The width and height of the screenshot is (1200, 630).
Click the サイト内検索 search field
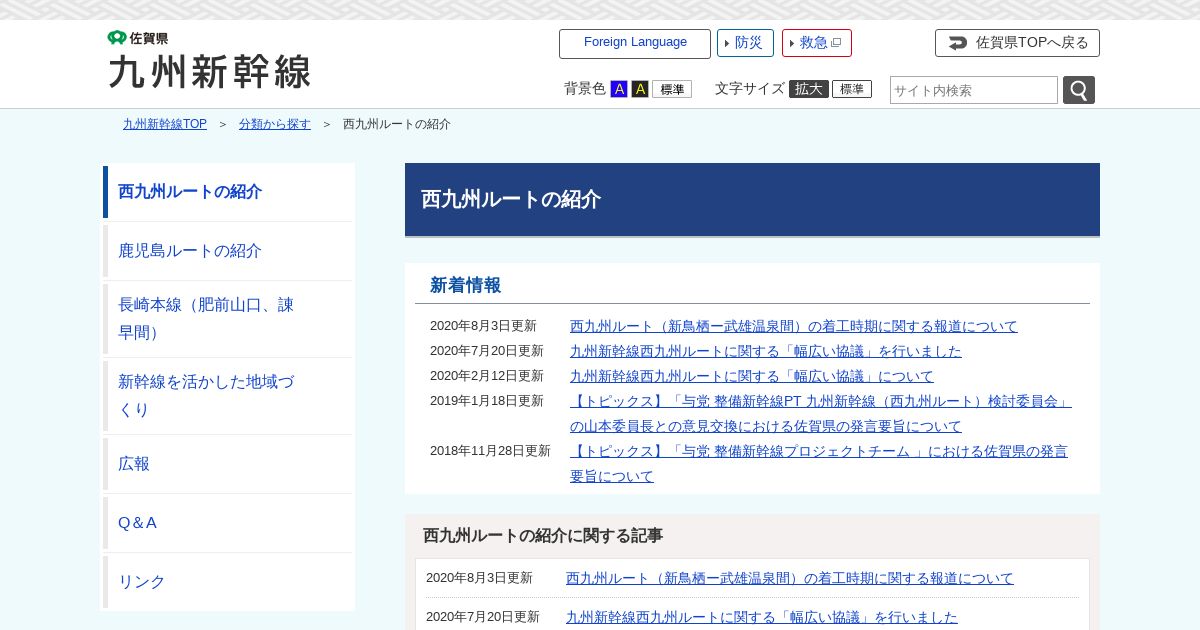(x=974, y=90)
